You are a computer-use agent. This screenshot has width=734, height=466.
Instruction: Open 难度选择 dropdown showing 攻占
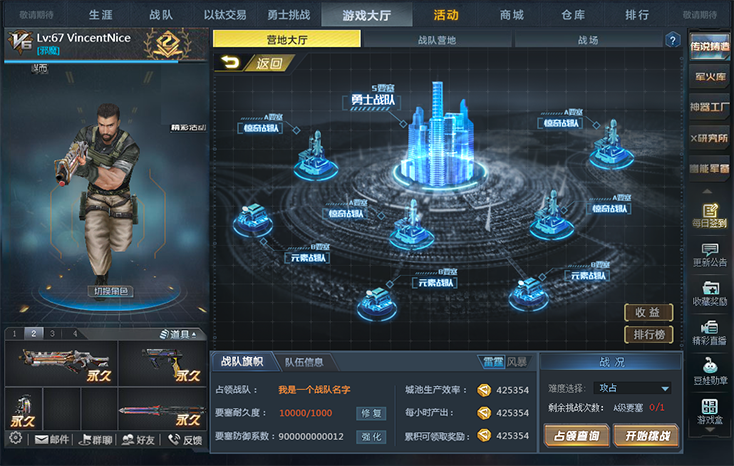(x=632, y=388)
